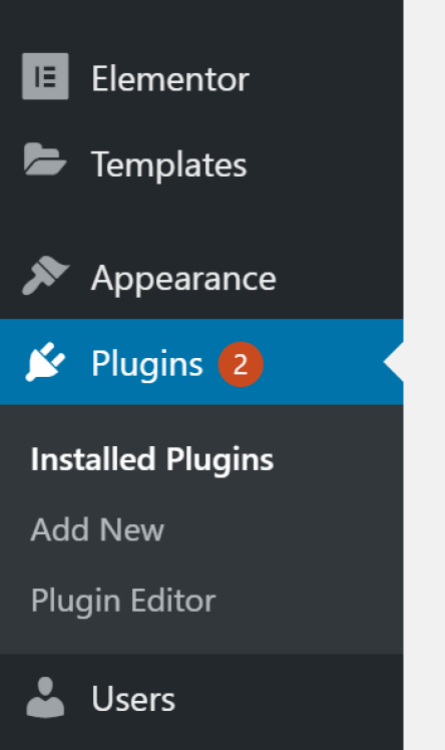The width and height of the screenshot is (445, 750).
Task: Click the white arrow pointer on Plugins row
Action: pyautogui.click(x=394, y=362)
